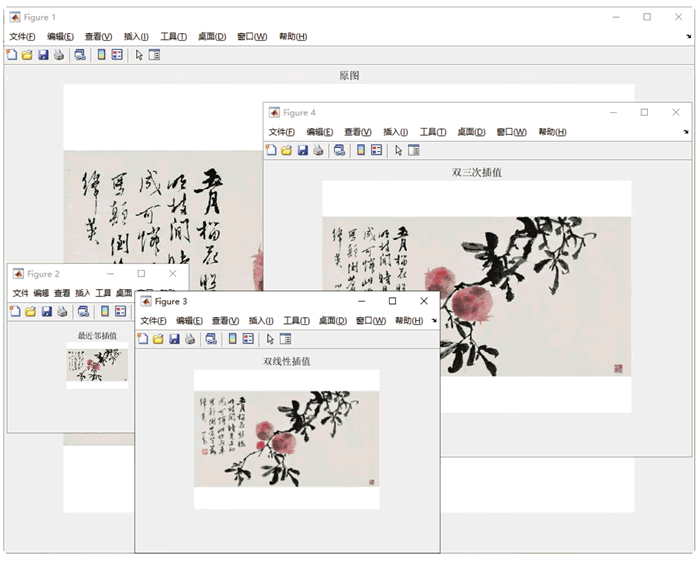Image resolution: width=700 pixels, height=562 pixels.
Task: Open 窗口(W) menu in Figure 1
Action: [x=252, y=37]
